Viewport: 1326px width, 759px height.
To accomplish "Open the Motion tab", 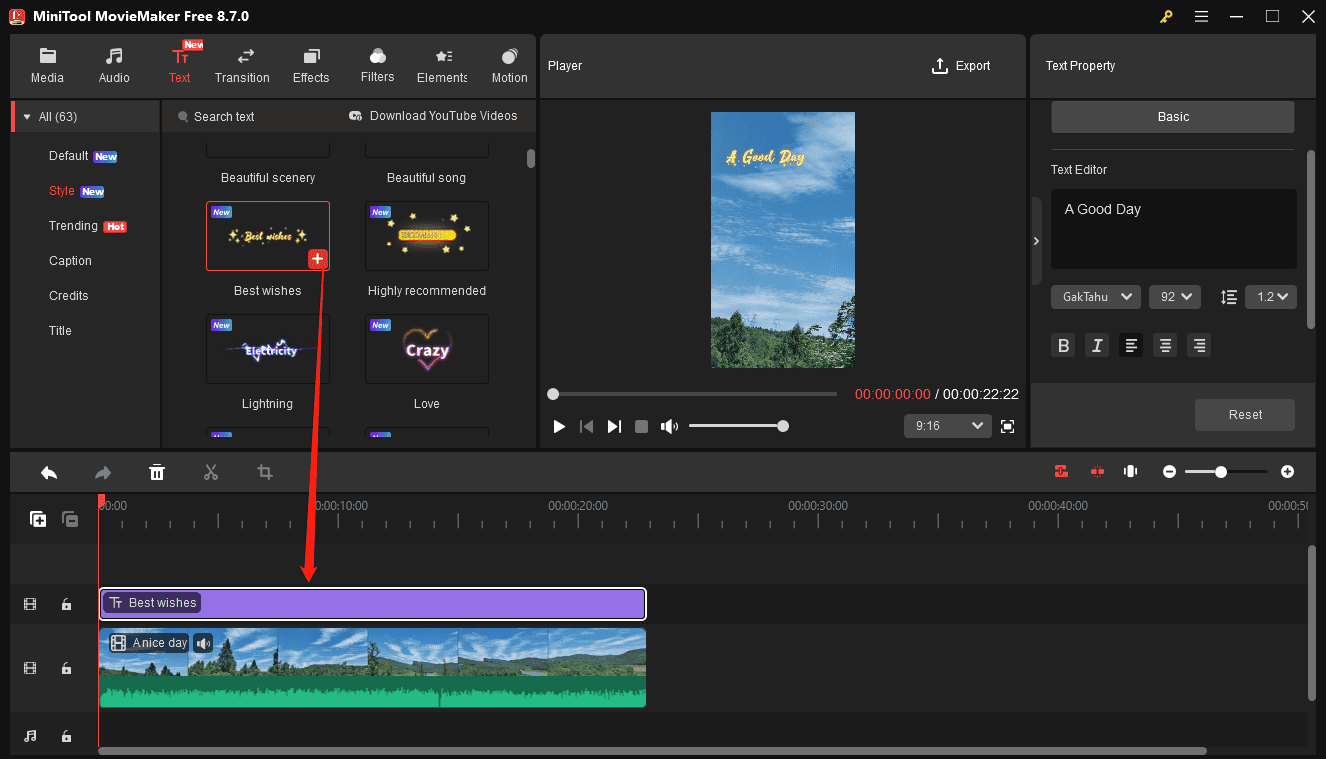I will [x=509, y=65].
